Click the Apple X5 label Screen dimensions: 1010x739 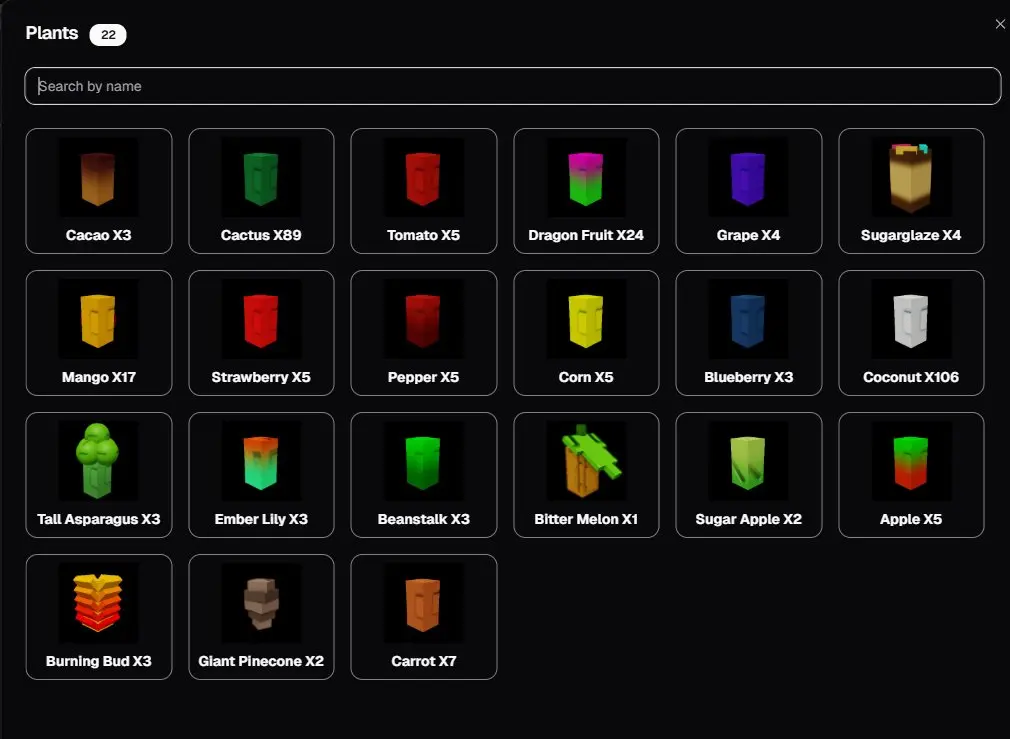coord(911,519)
